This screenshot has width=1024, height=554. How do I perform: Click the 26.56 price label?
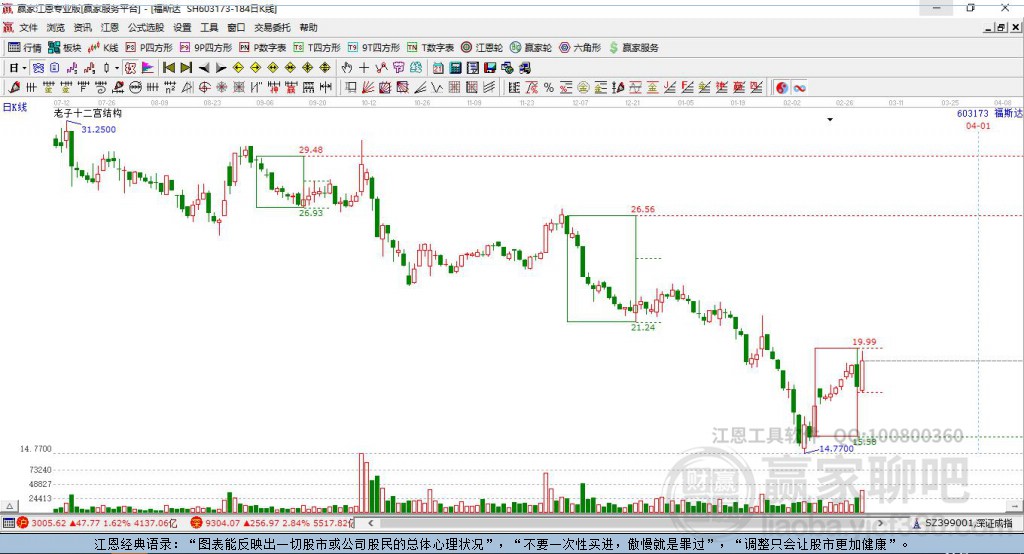tap(643, 209)
